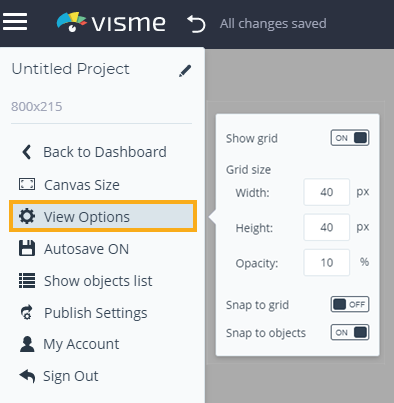Click the Back to Dashboard chevron
The width and height of the screenshot is (394, 403).
point(27,152)
